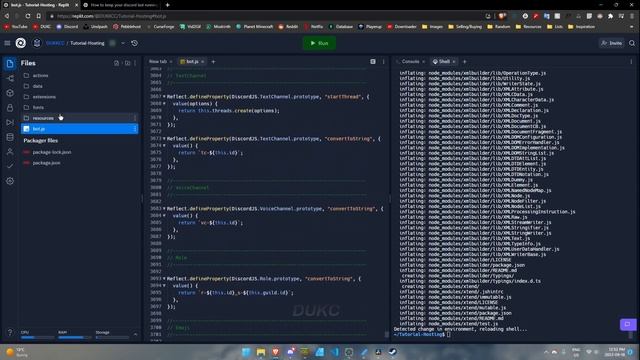The width and height of the screenshot is (640, 360).
Task: Click the RAM usage bar
Action: click(x=75, y=338)
